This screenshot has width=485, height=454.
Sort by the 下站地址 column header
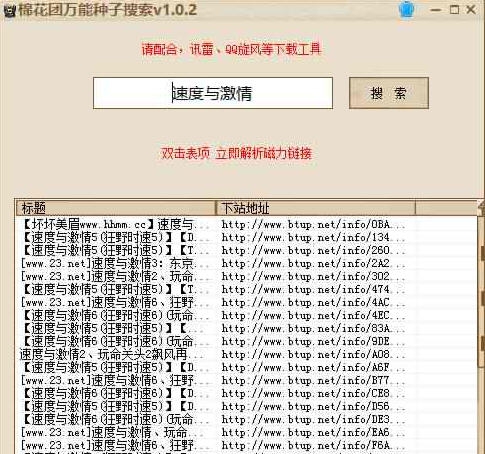315,208
